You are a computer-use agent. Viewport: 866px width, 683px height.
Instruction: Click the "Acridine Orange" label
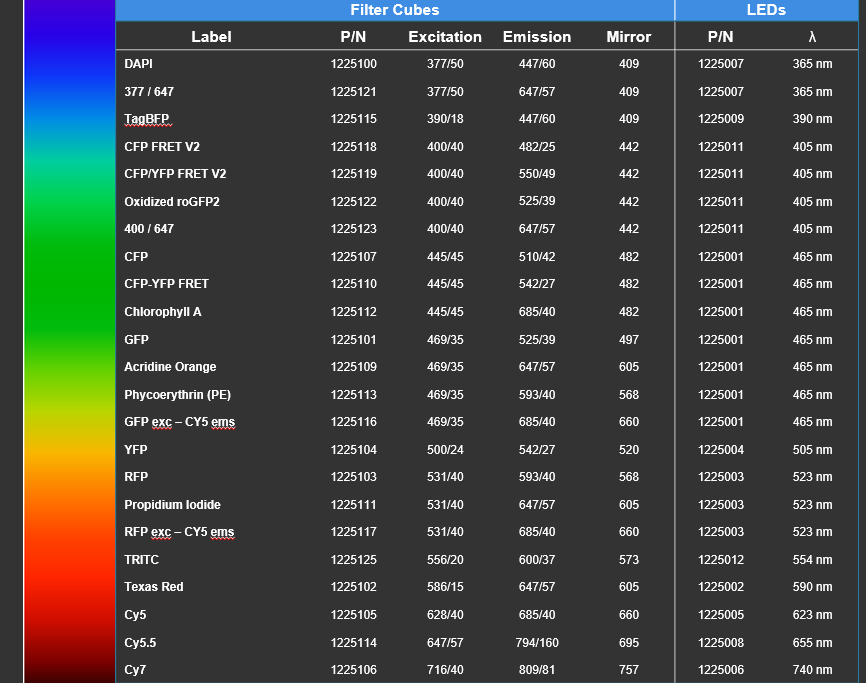(x=170, y=367)
